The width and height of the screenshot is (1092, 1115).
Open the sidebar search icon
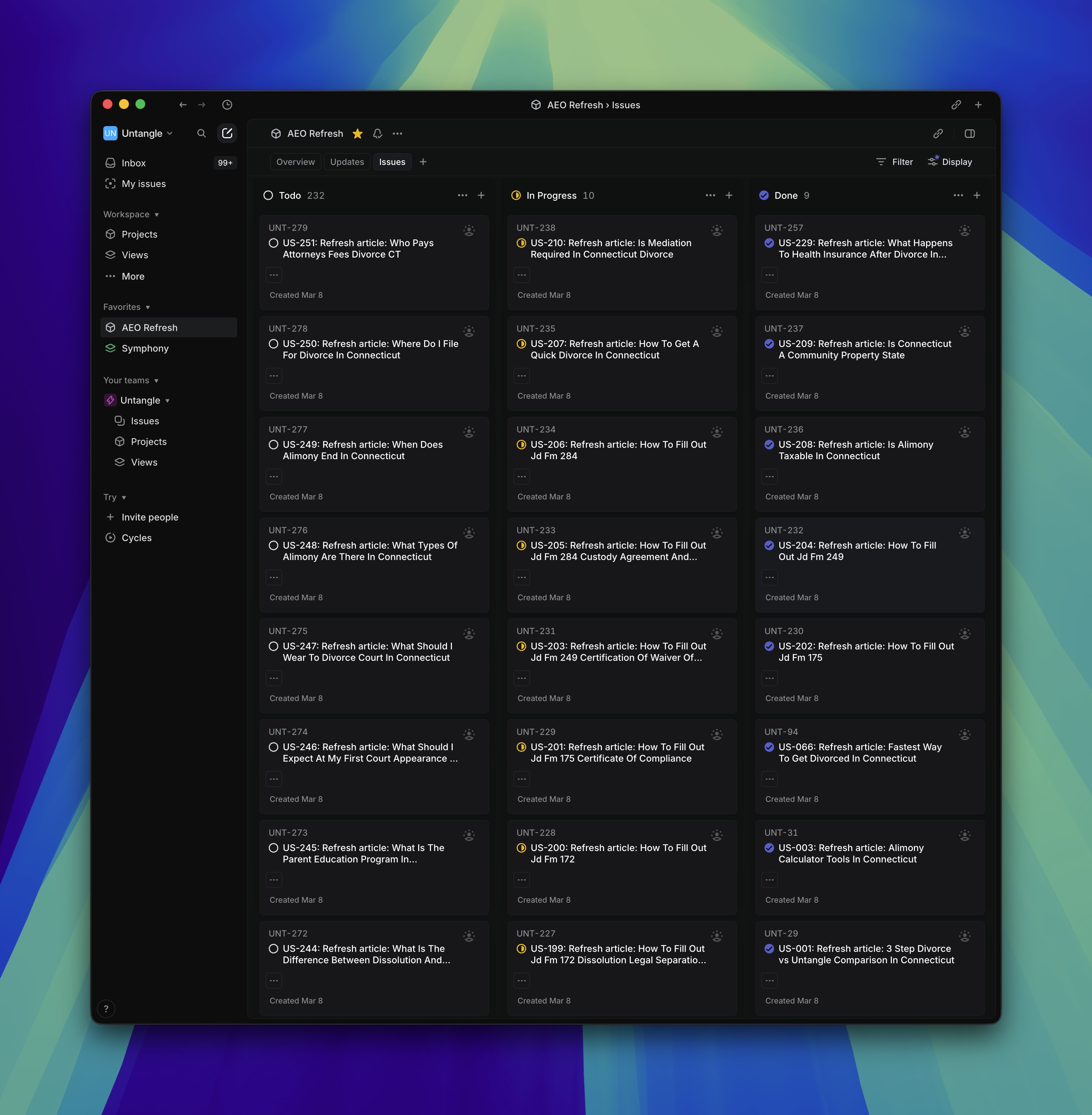(201, 133)
